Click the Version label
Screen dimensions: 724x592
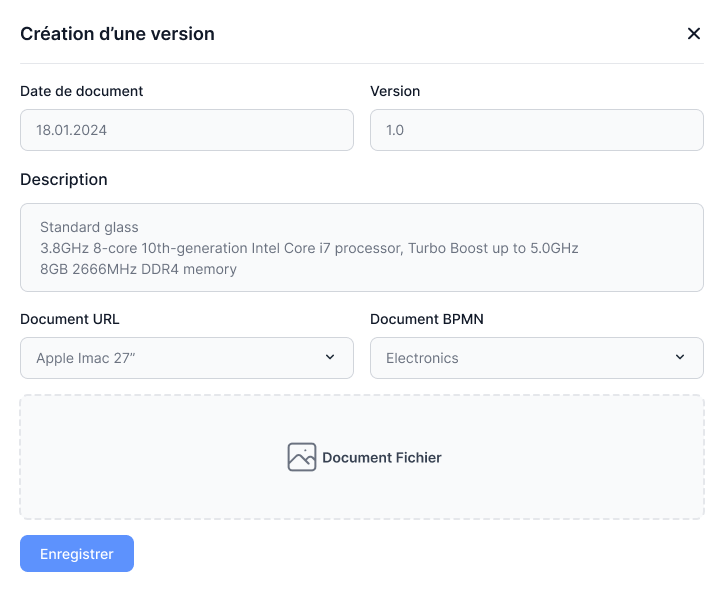[x=395, y=91]
